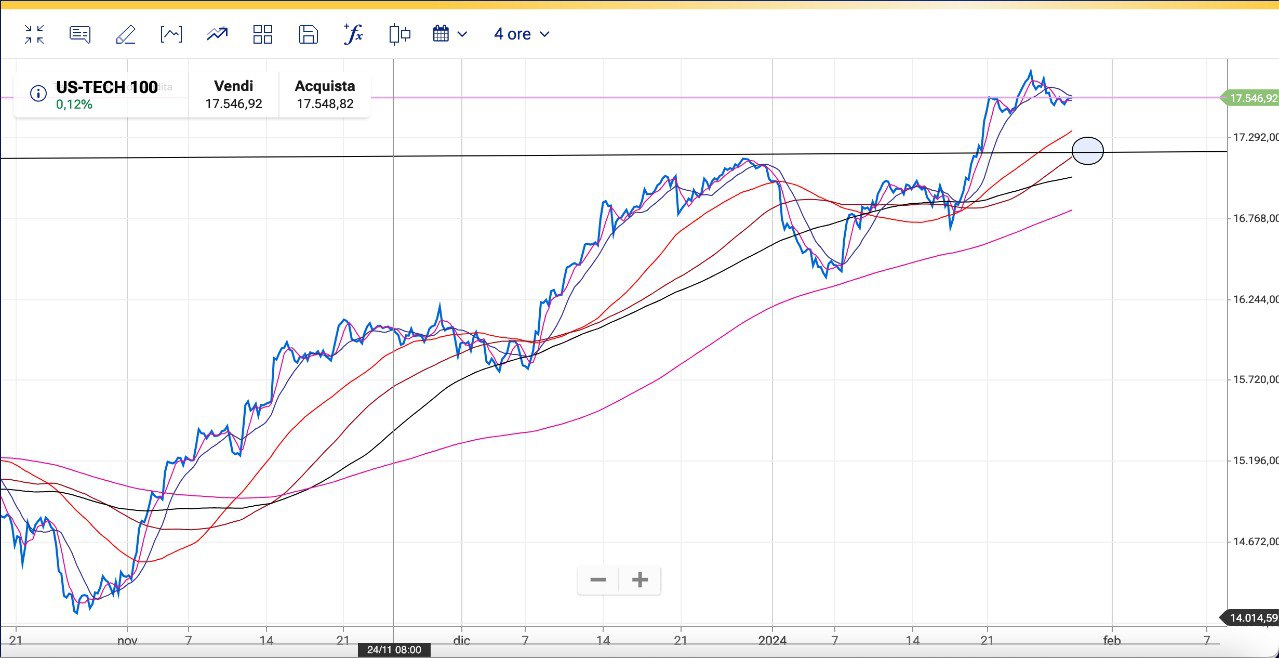Select the blue ellipse drawn on chart
Viewport: 1279px width, 658px height.
1087,151
